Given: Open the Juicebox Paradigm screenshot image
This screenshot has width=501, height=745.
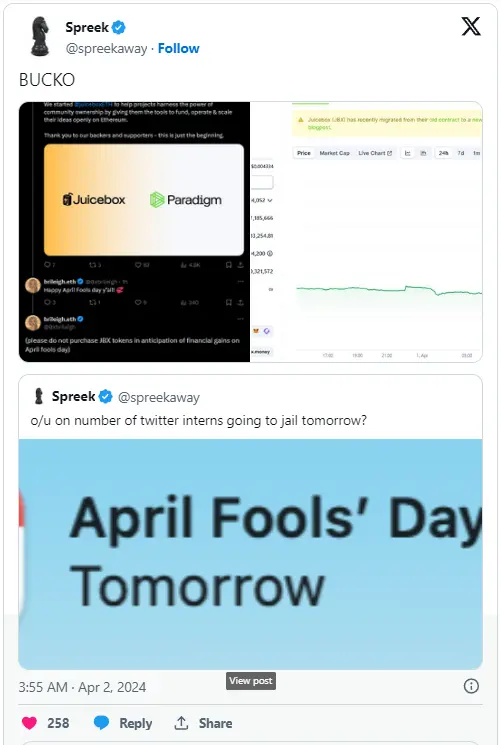Looking at the screenshot, I should tap(135, 232).
